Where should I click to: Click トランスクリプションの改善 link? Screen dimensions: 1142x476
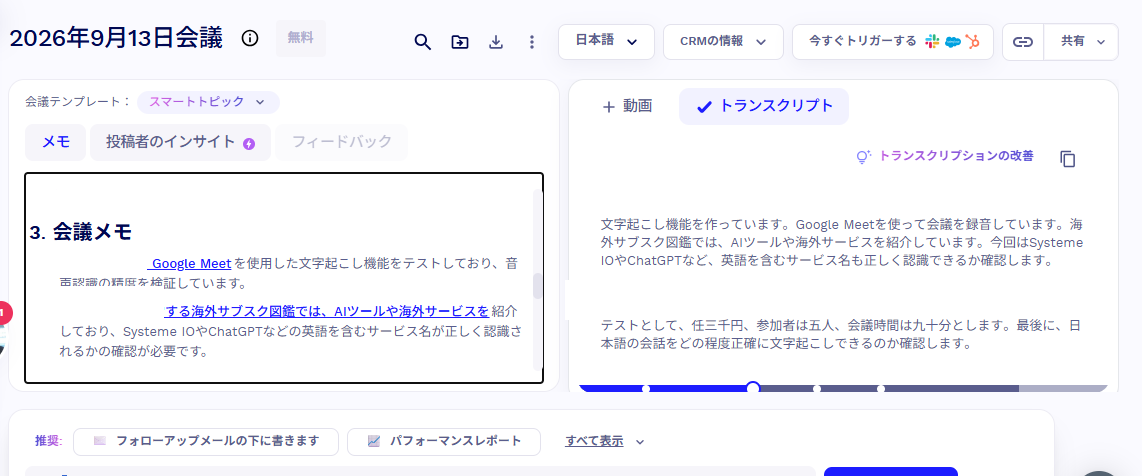(x=945, y=156)
